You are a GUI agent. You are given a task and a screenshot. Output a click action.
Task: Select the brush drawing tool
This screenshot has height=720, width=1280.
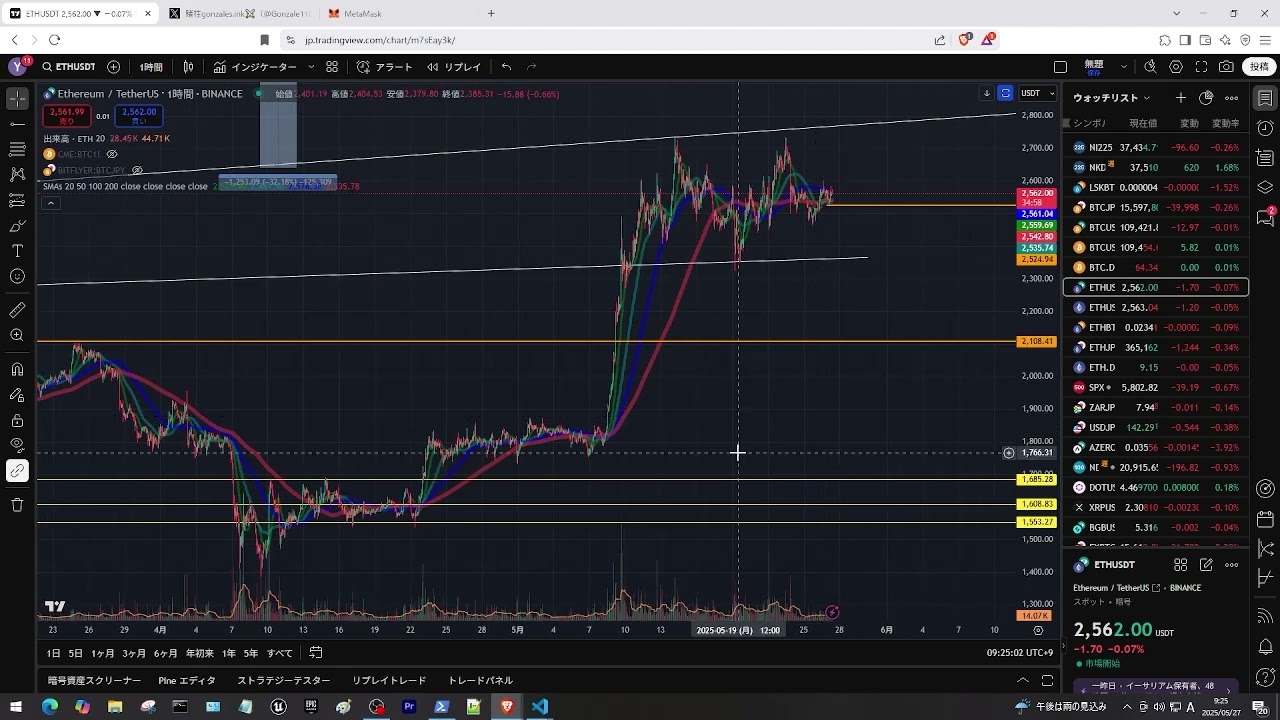pos(17,226)
